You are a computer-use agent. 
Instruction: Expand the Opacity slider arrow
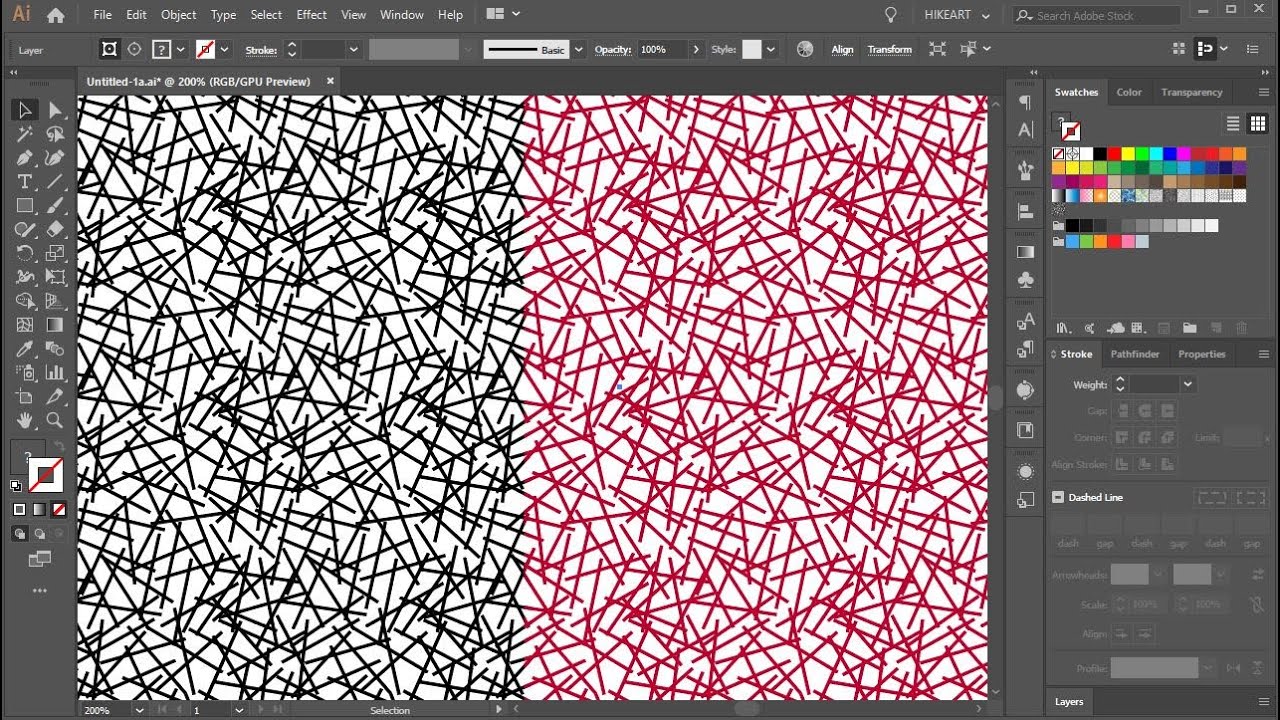point(696,49)
